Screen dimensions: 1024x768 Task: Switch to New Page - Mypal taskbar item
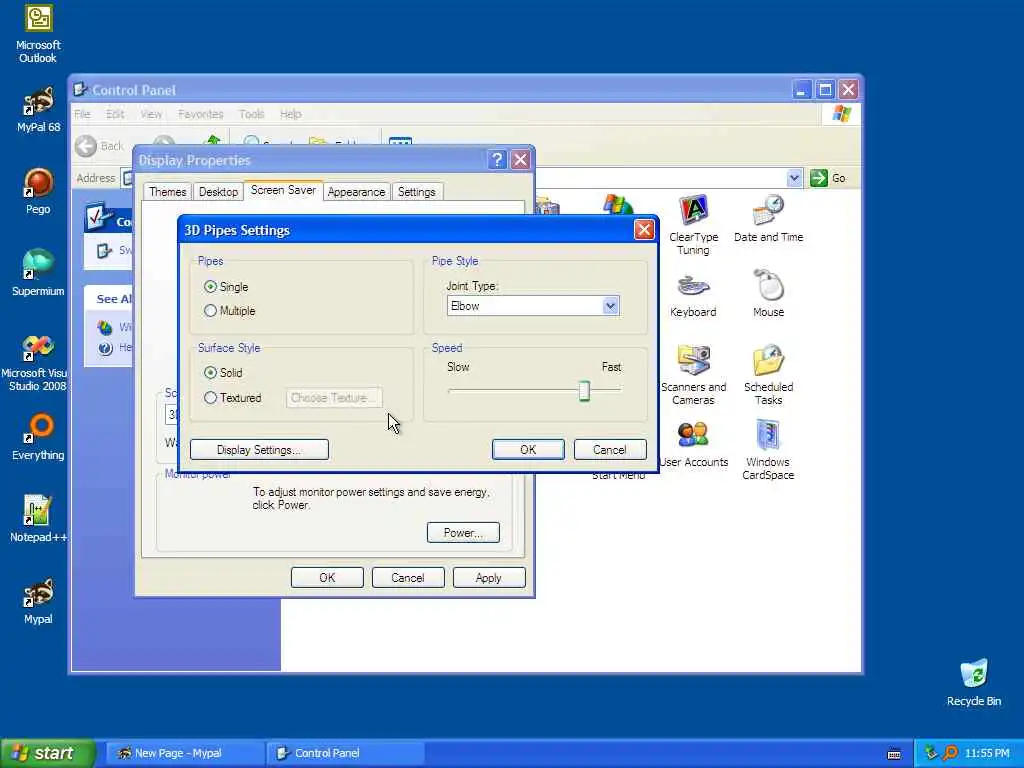tap(184, 753)
